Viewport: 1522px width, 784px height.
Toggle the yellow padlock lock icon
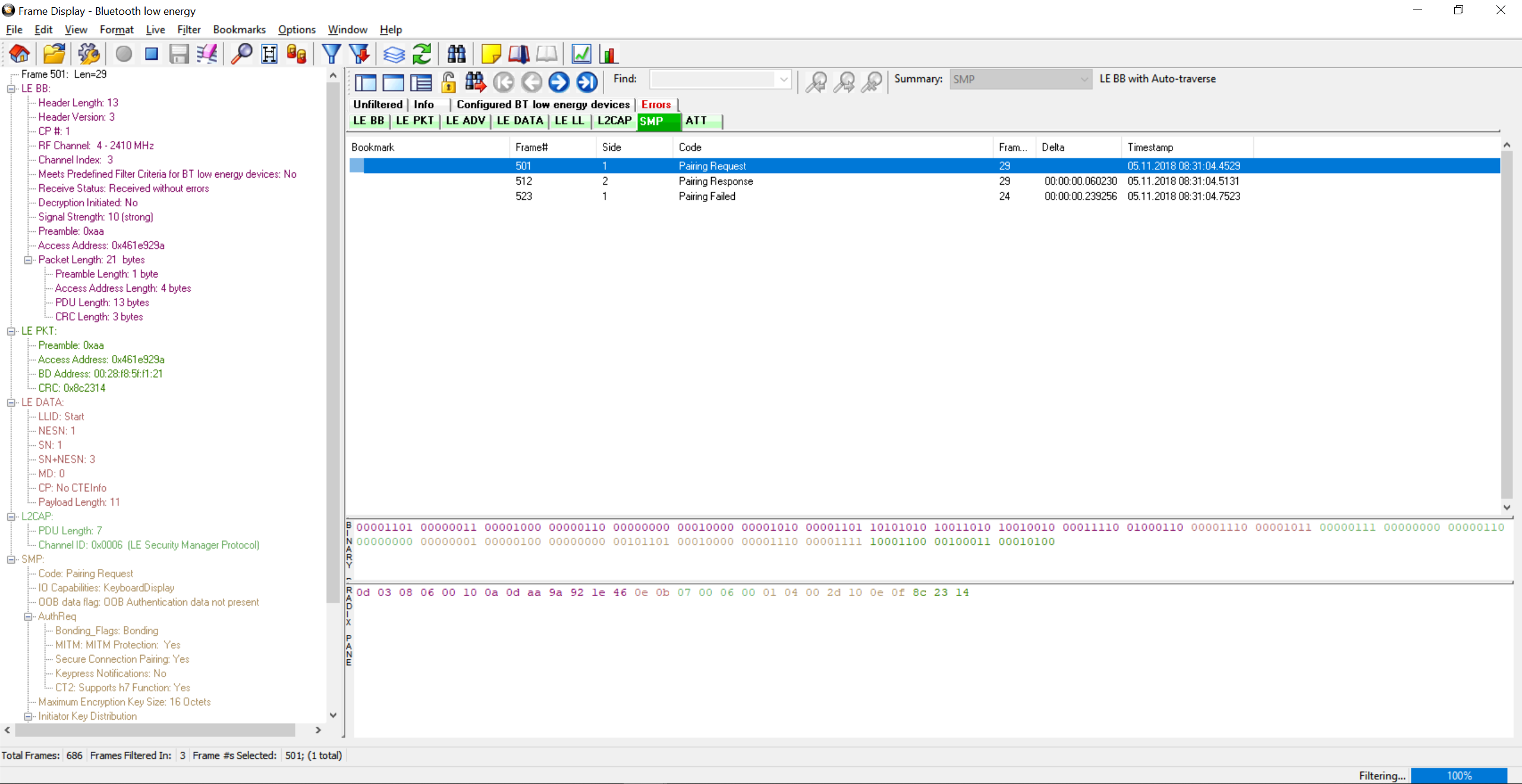[x=449, y=82]
